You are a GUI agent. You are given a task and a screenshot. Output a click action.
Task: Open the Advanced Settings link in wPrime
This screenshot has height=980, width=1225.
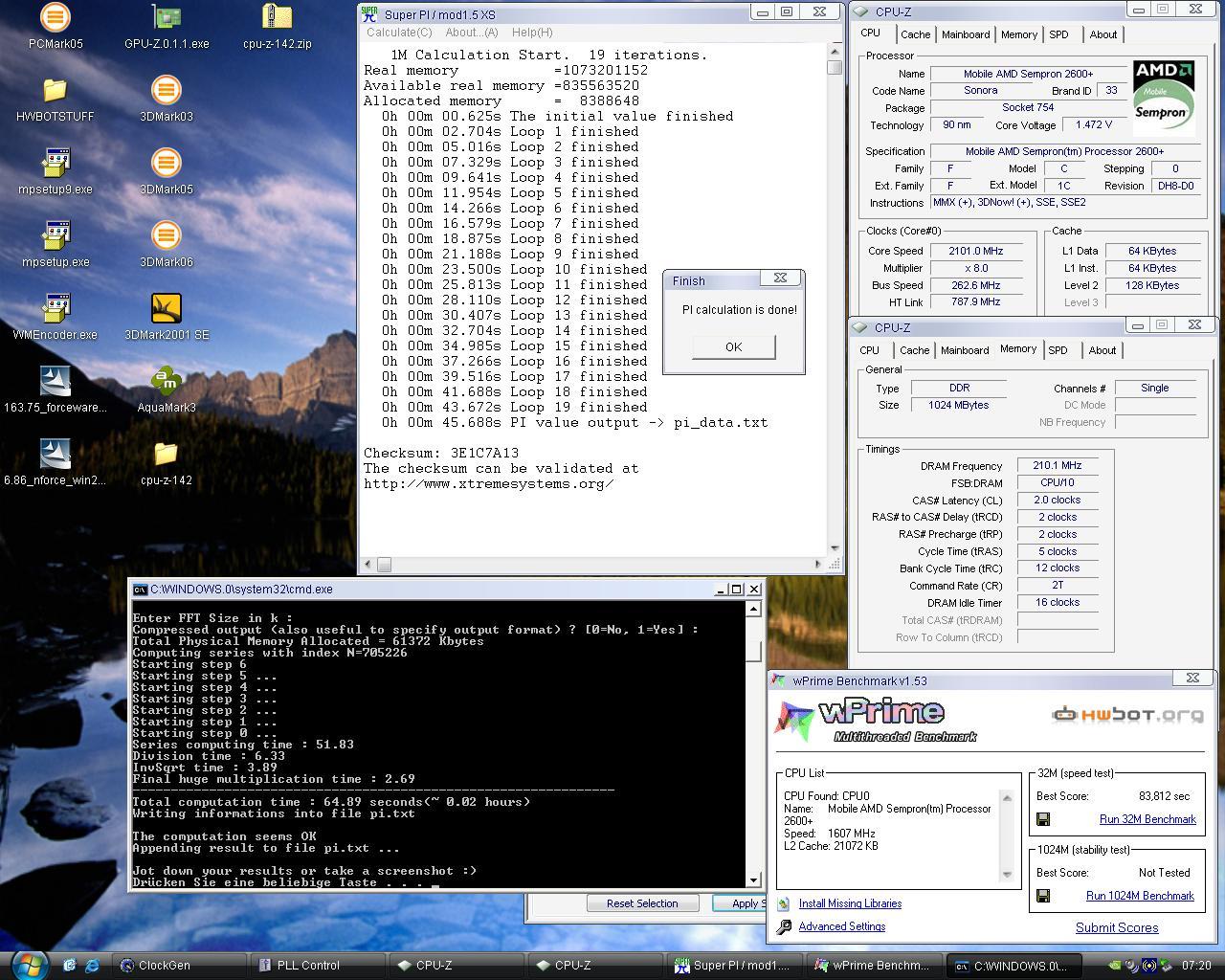842,926
